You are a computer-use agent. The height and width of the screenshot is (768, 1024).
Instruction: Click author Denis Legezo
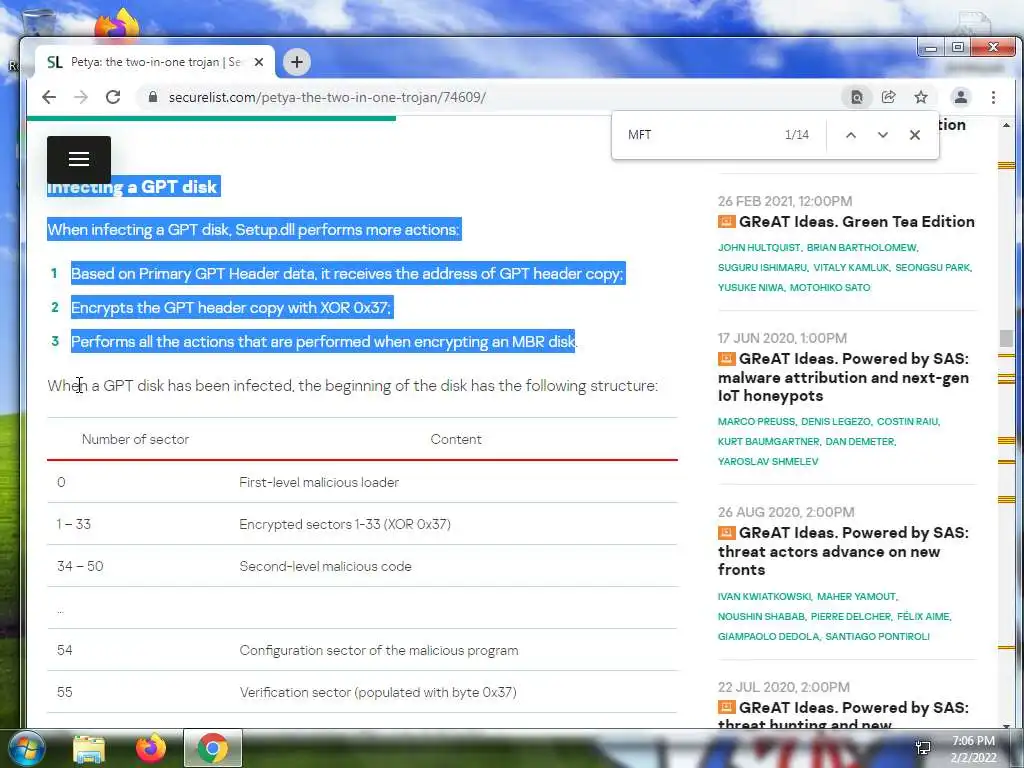836,422
